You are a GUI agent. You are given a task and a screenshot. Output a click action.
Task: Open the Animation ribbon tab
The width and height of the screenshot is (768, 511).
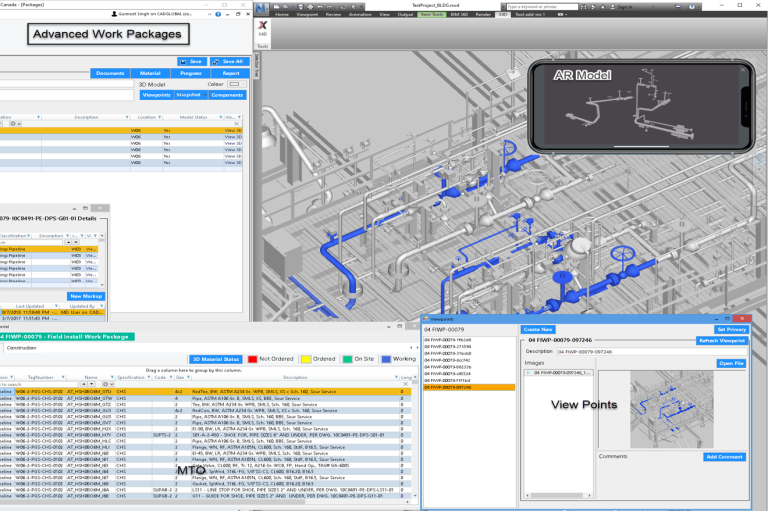360,15
